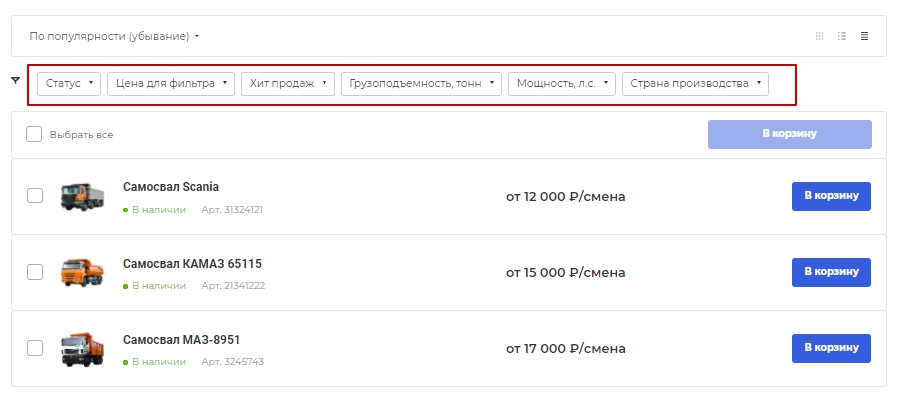The height and width of the screenshot is (413, 914).
Task: Tick checkbox for Самосвал КАМАЗ 65115
Action: click(x=35, y=272)
